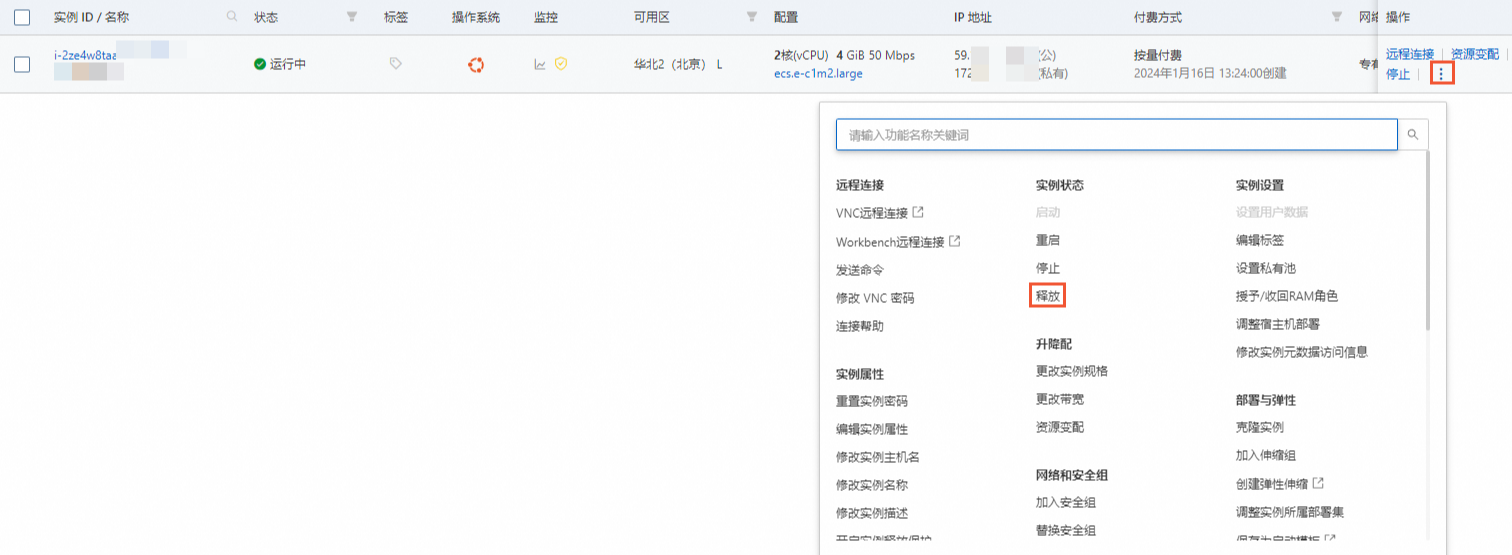Select 重置实例密码 menu entry
The width and height of the screenshot is (1512, 555).
pyautogui.click(x=872, y=401)
